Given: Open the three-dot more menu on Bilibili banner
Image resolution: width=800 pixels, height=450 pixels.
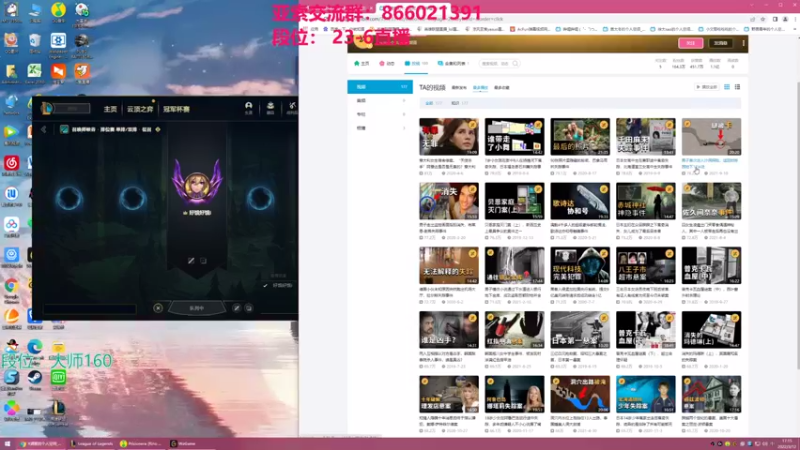Looking at the screenshot, I should tap(743, 43).
